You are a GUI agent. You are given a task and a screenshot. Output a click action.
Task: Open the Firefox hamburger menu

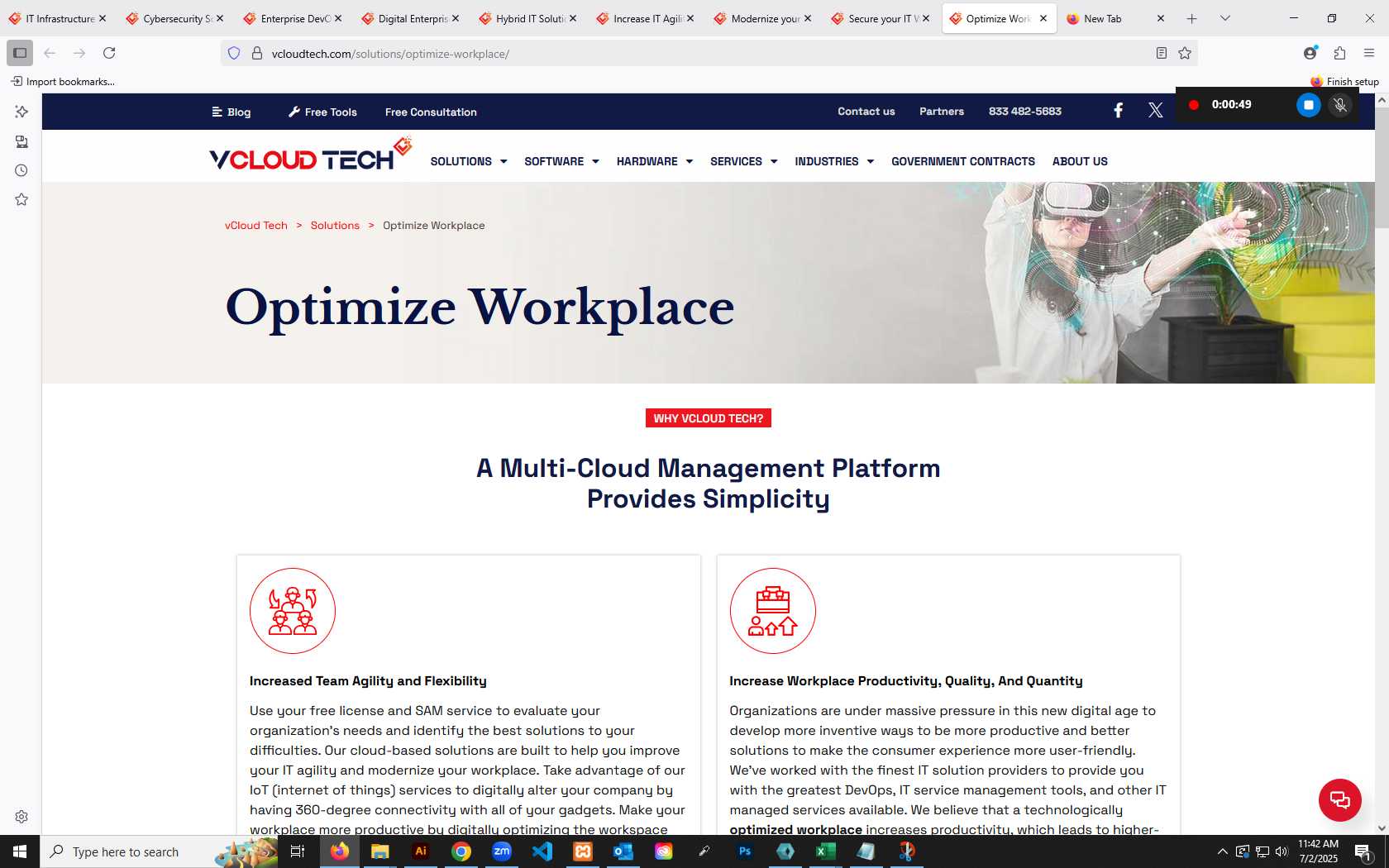click(x=1369, y=53)
